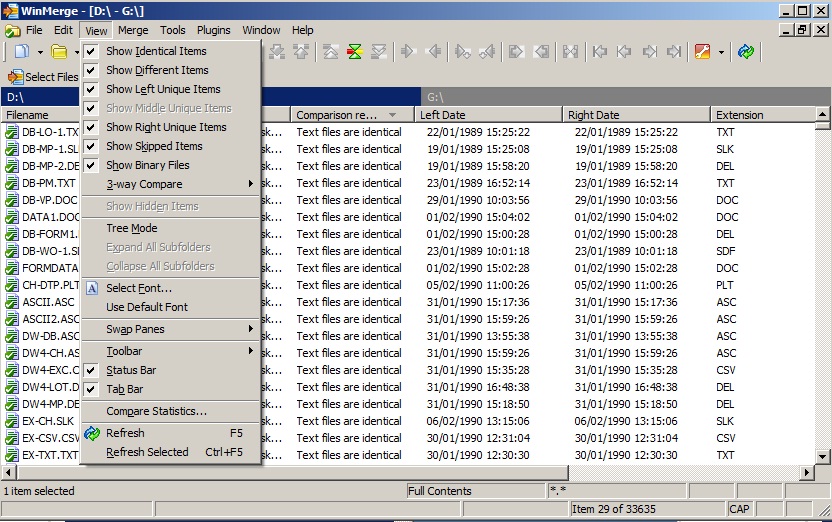
Task: Hide the Status Bar option
Action: [171, 370]
